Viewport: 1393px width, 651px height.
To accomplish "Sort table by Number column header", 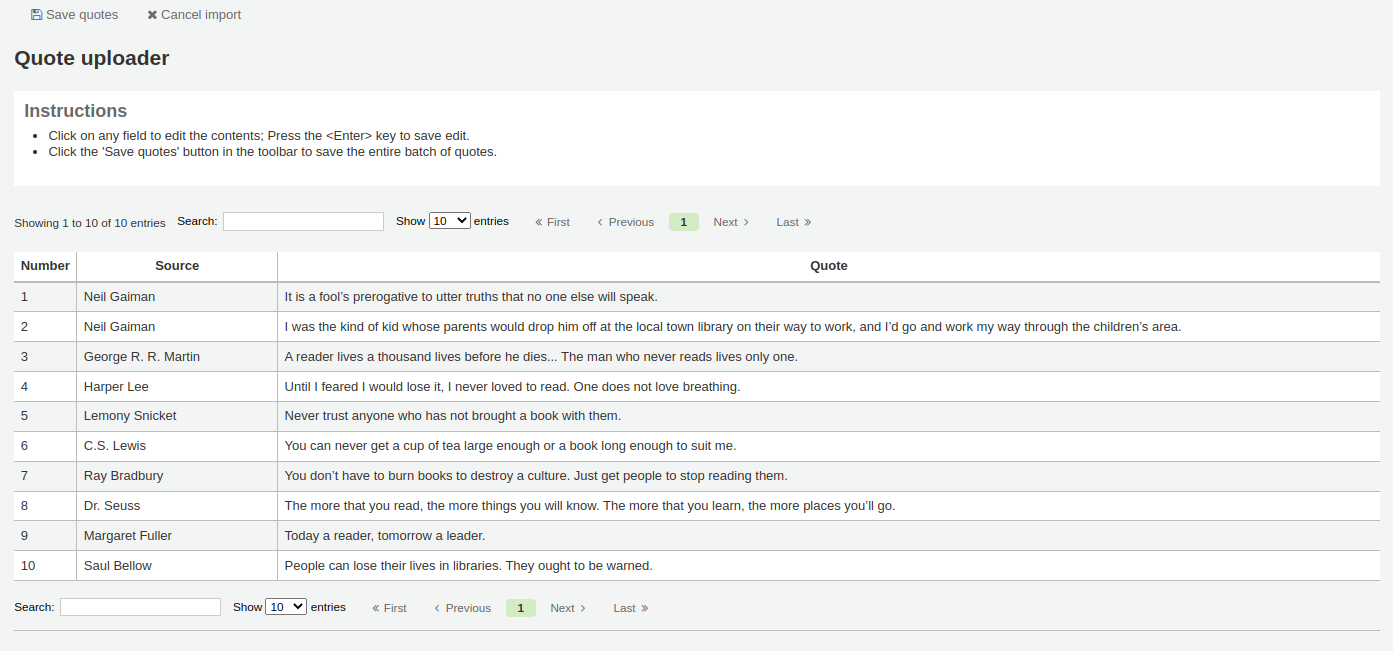I will pos(45,266).
